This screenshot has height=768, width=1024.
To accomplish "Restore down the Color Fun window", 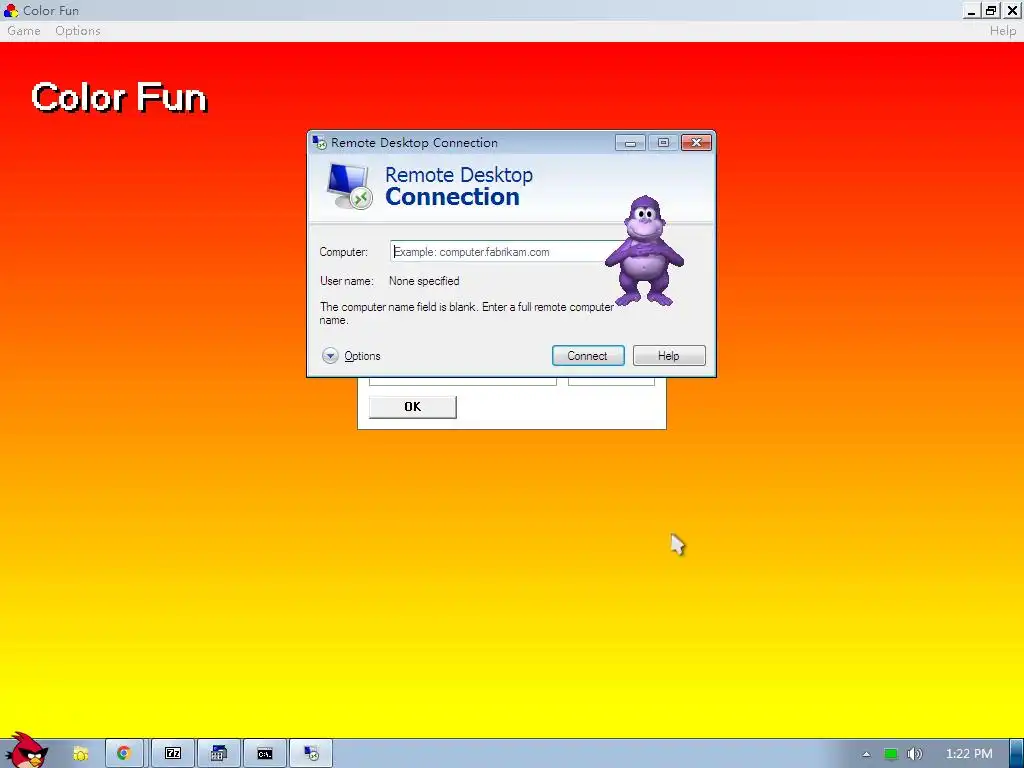I will click(x=991, y=10).
